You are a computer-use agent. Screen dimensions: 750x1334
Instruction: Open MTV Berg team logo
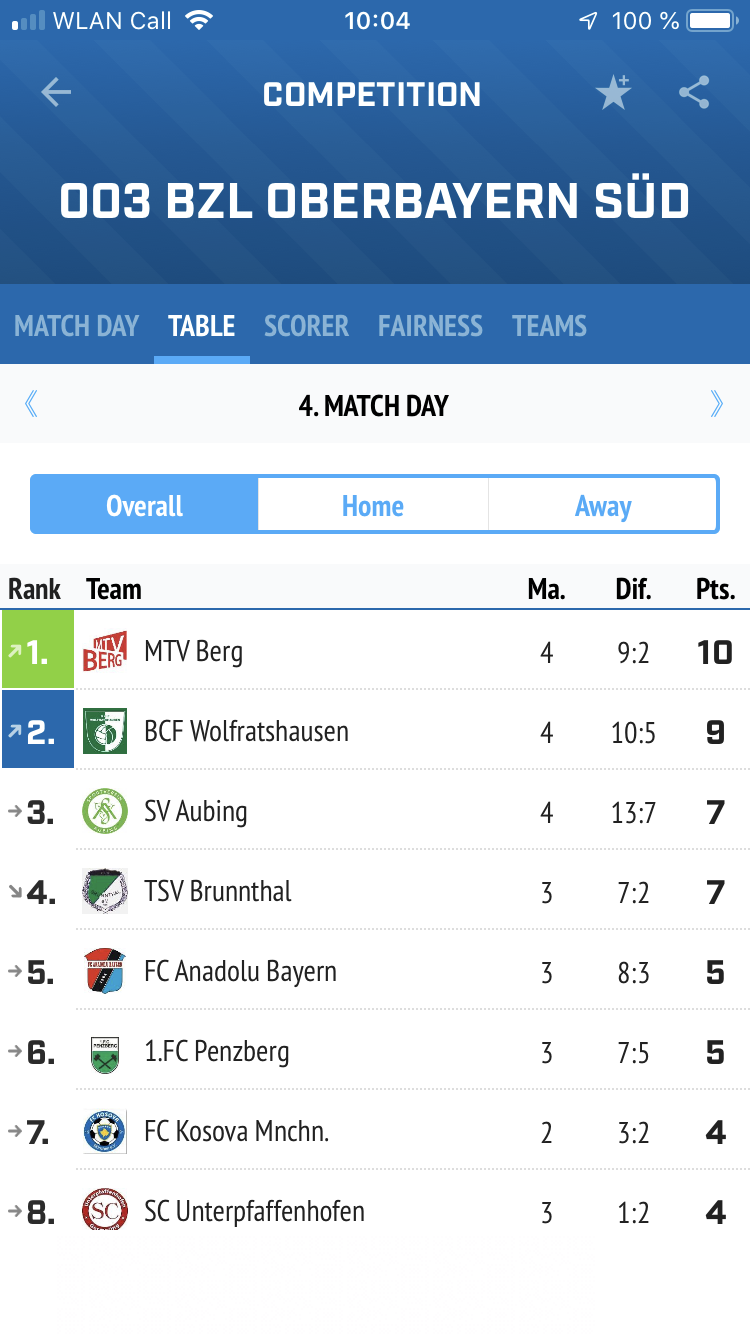105,652
